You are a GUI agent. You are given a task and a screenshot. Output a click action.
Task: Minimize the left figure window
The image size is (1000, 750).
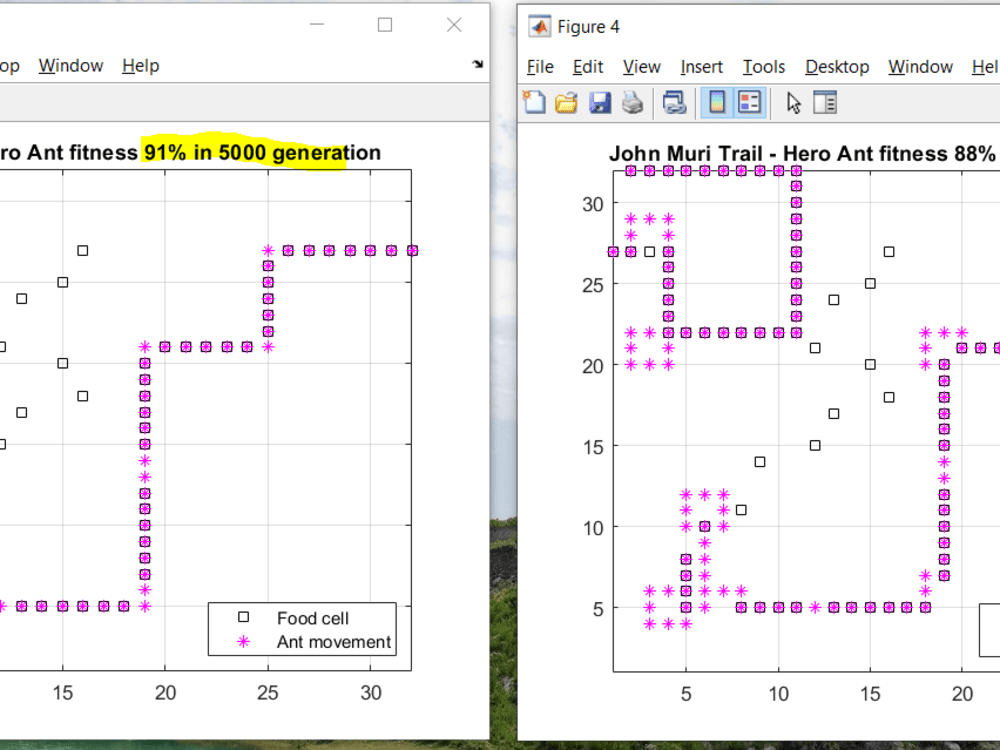click(317, 24)
